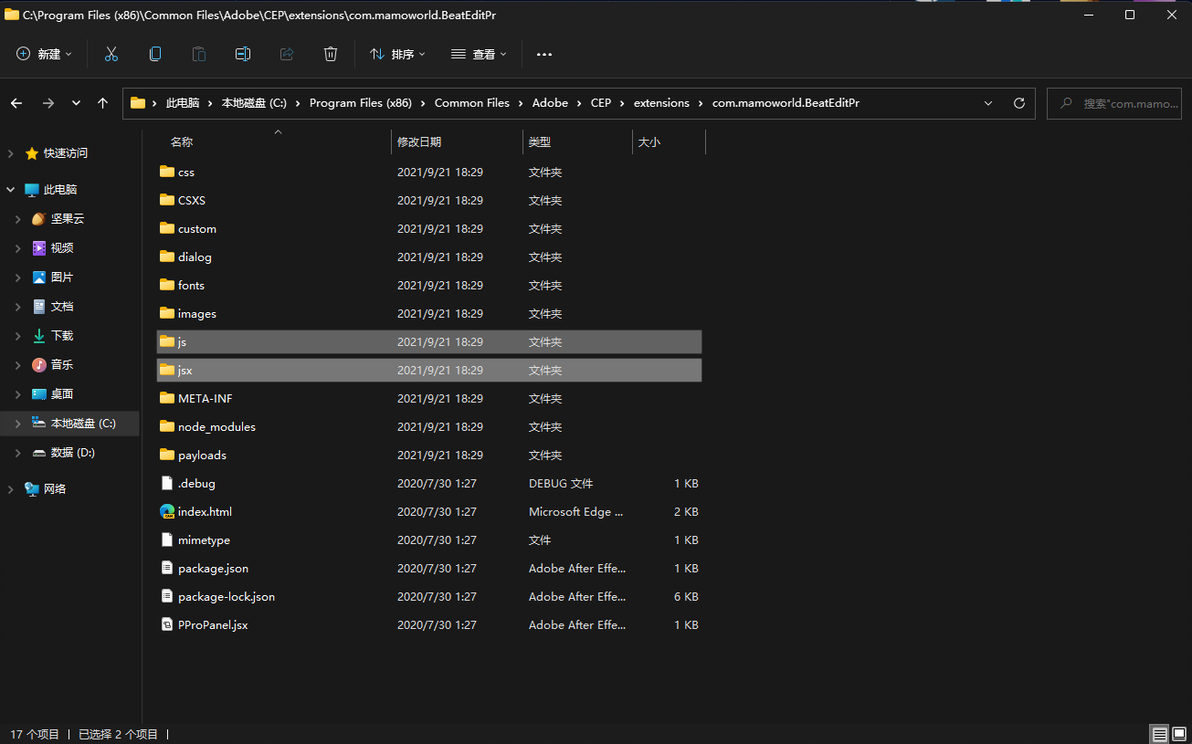Select the META-INF folder row
Viewport: 1192px width, 744px height.
coord(430,398)
